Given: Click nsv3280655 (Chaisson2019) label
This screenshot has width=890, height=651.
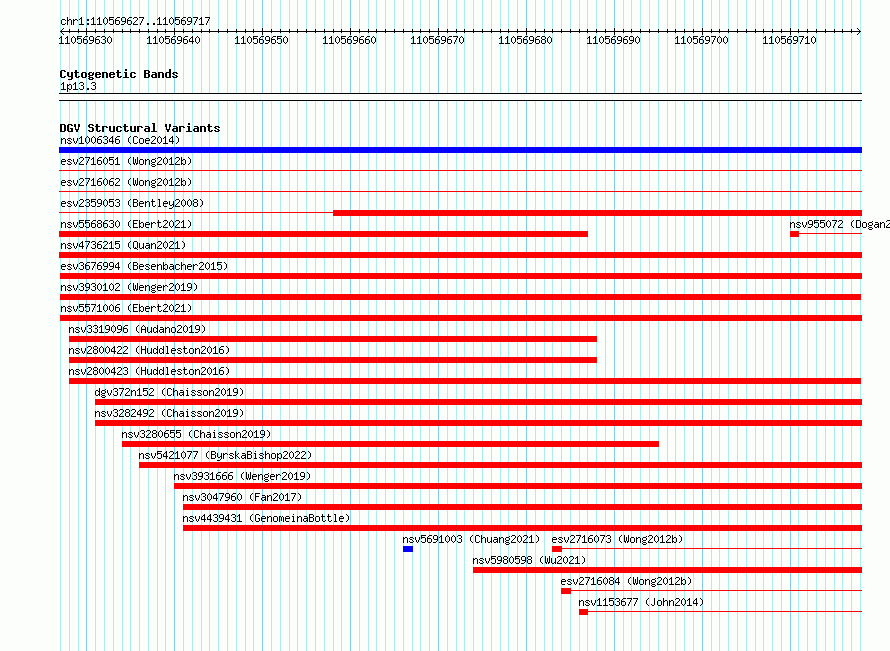Looking at the screenshot, I should coord(196,434).
